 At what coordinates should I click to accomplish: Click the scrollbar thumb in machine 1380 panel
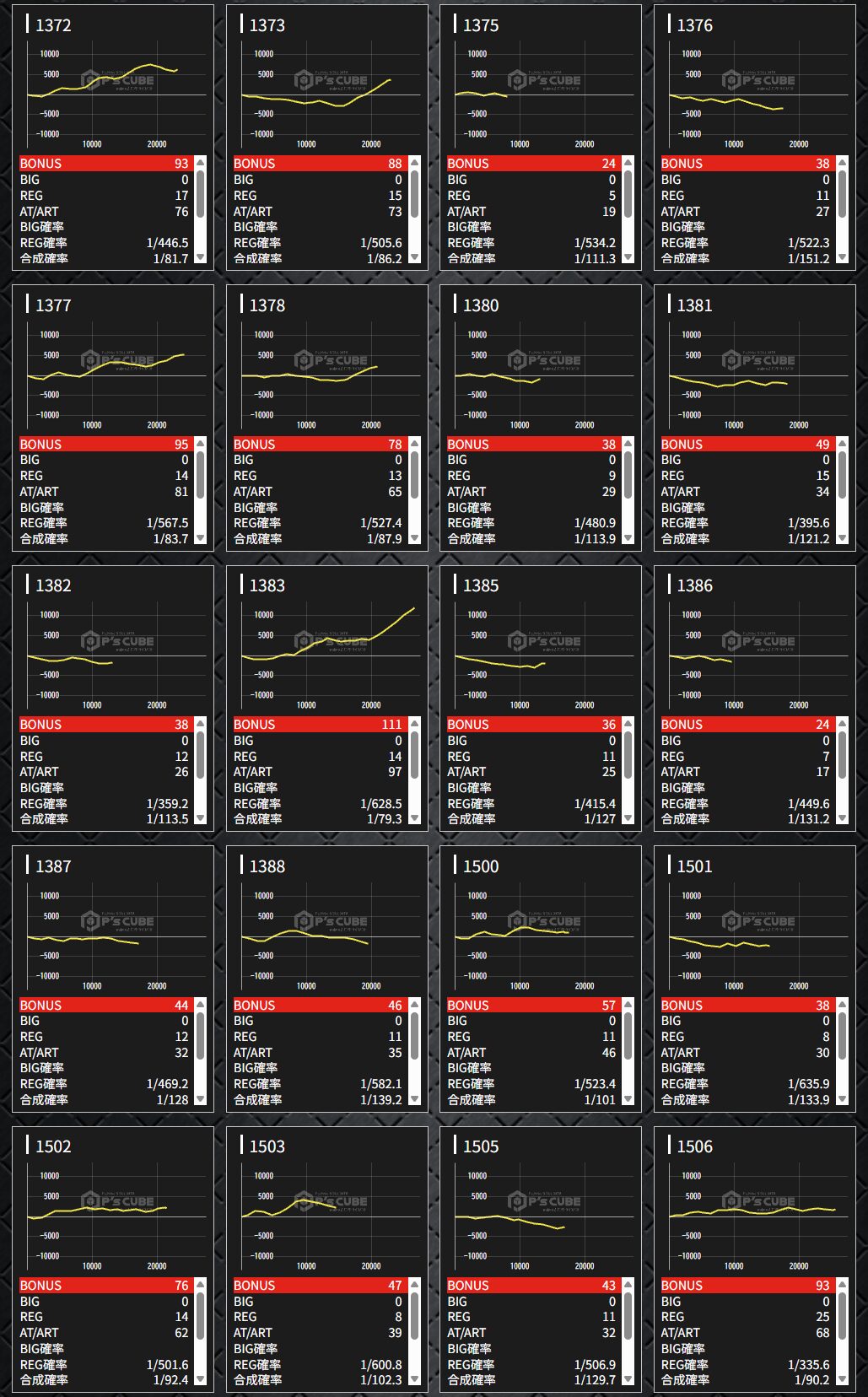[x=628, y=474]
